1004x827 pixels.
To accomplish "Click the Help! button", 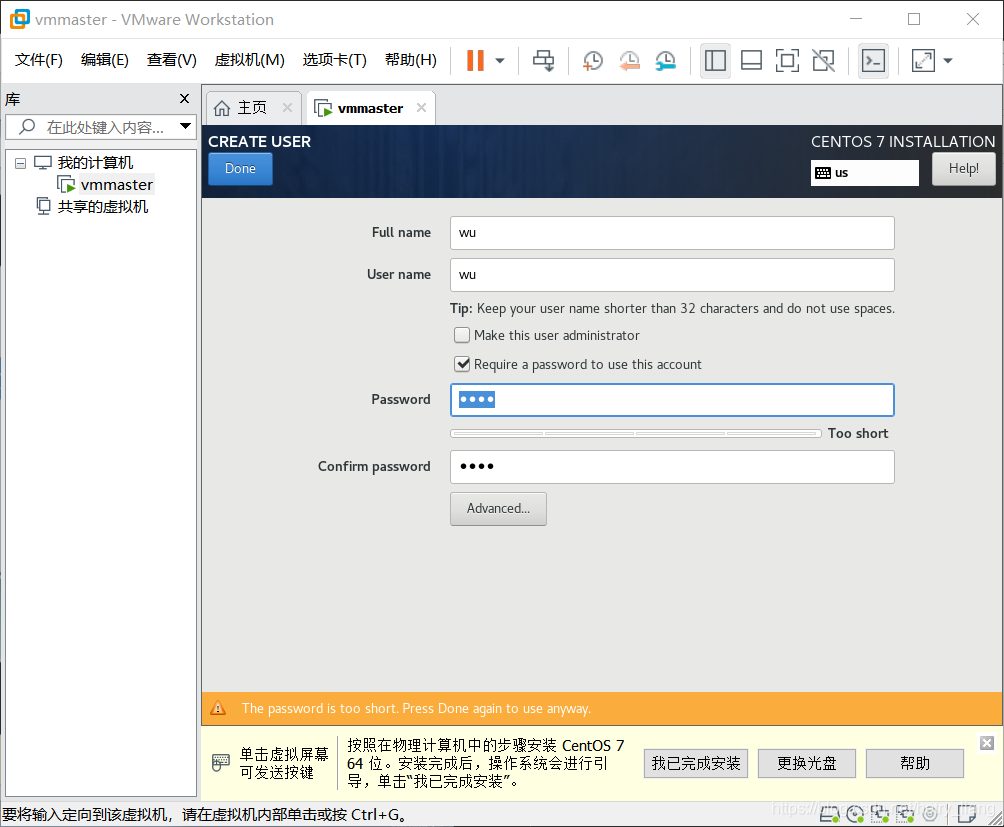I will [x=964, y=169].
